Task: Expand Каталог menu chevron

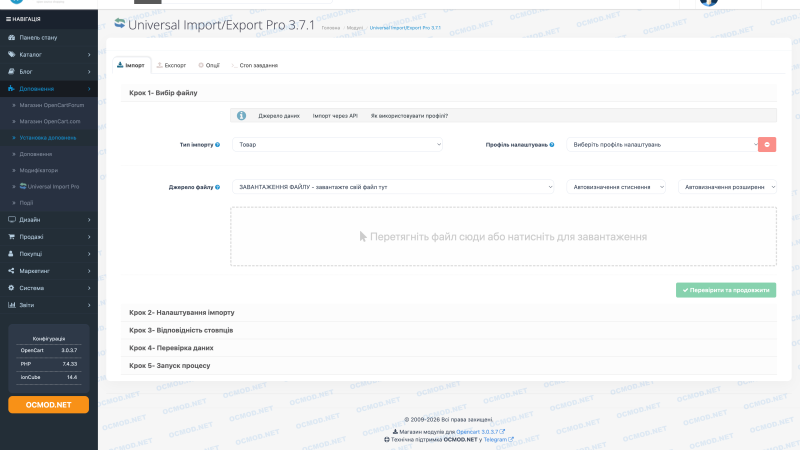Action: point(89,55)
